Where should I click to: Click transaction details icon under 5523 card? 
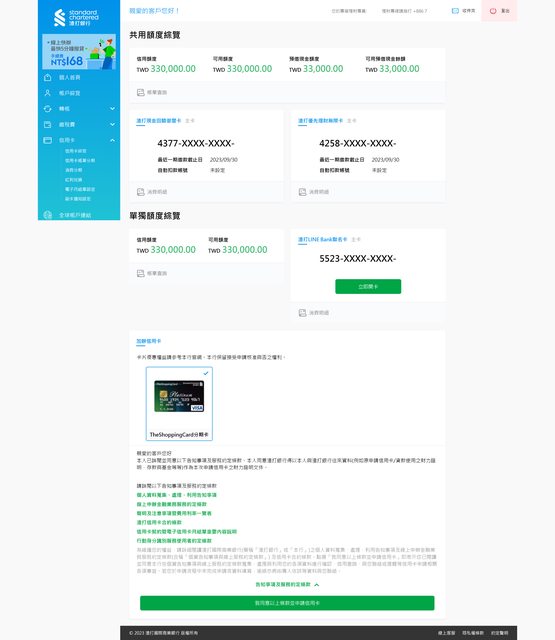click(x=302, y=313)
